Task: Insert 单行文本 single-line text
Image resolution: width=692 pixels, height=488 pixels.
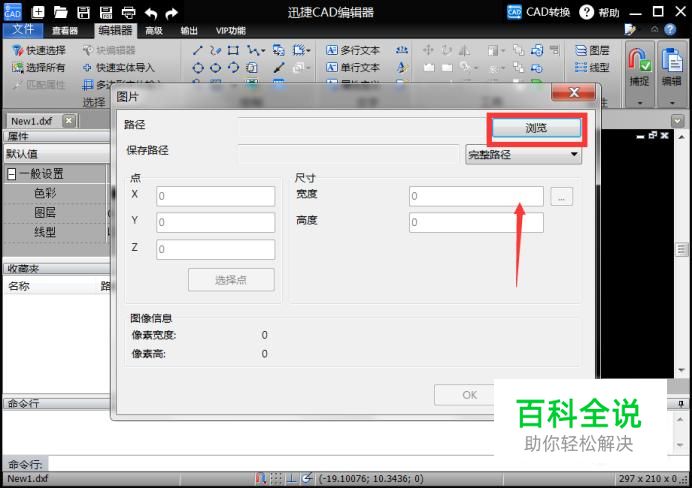Action: click(353, 68)
